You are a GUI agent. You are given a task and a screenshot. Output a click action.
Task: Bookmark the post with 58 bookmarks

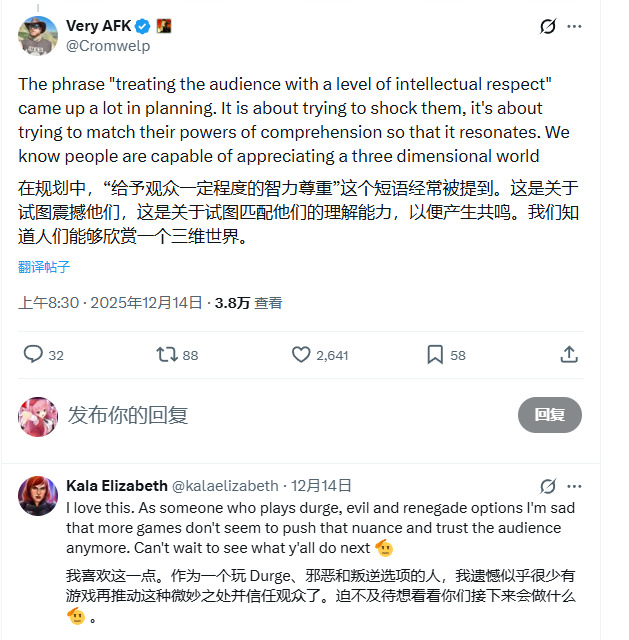click(x=435, y=354)
